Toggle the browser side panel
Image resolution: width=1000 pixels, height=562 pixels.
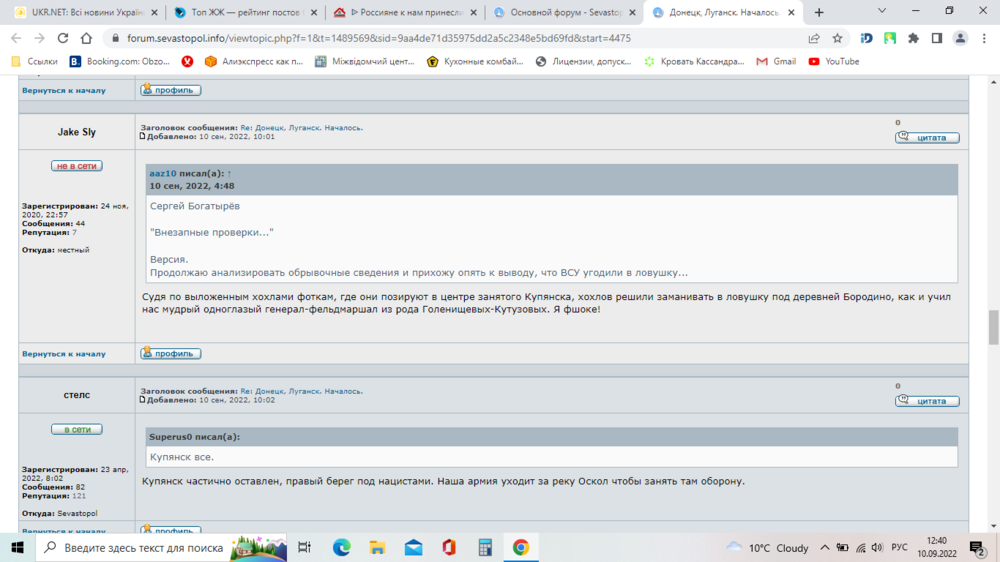coord(937,38)
